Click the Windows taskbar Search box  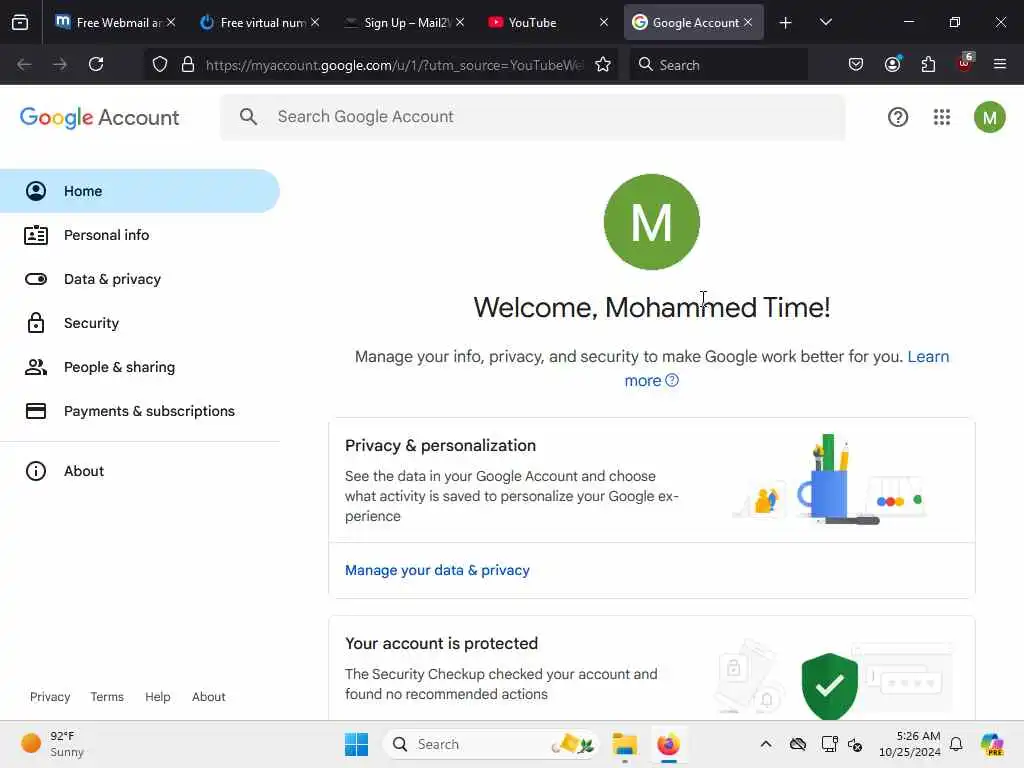pyautogui.click(x=491, y=744)
